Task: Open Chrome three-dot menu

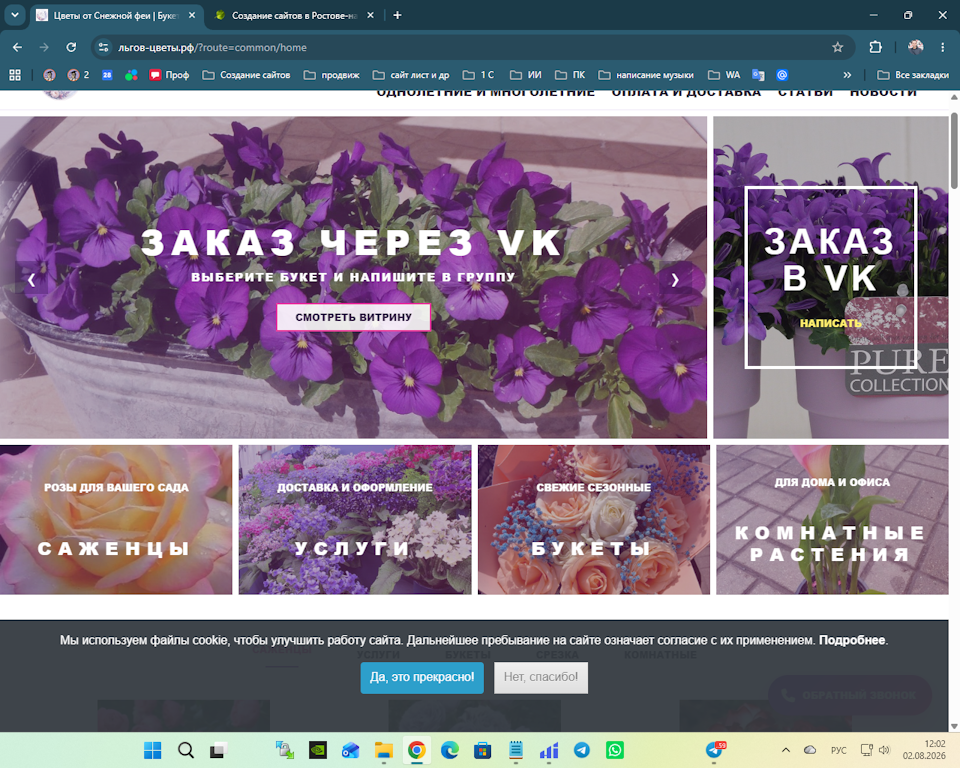Action: point(942,47)
